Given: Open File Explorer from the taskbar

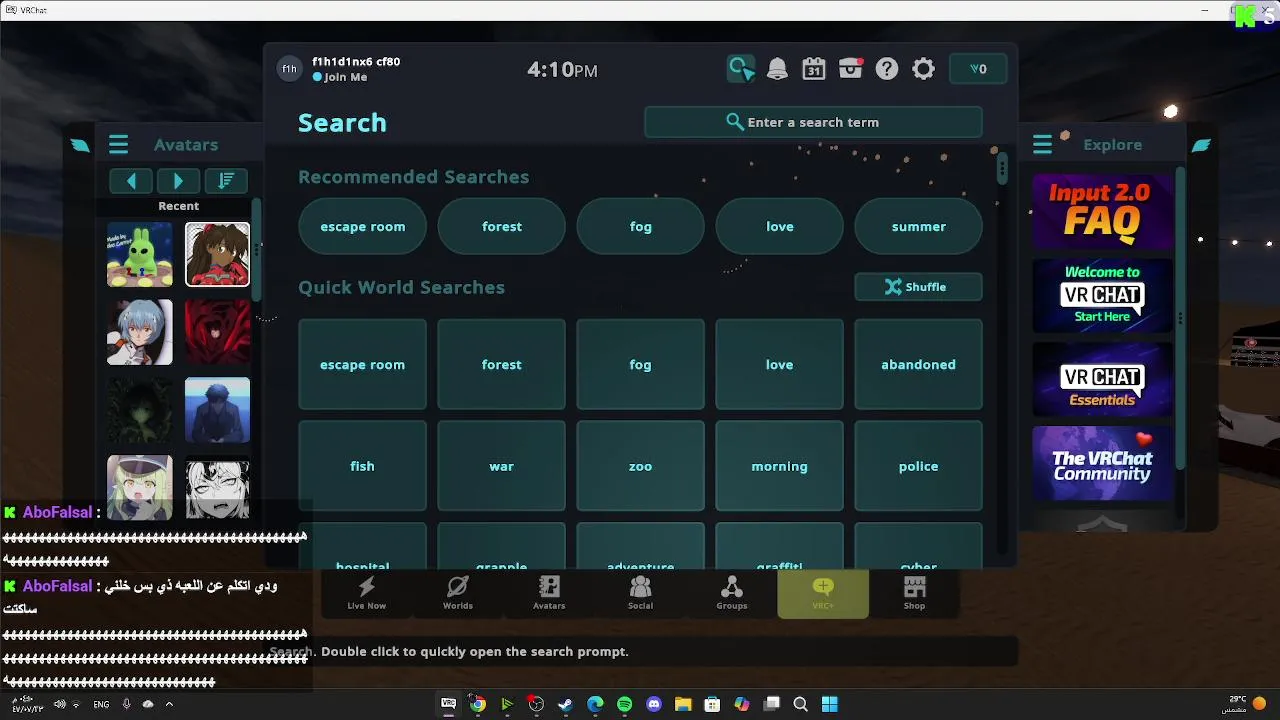Looking at the screenshot, I should (683, 704).
